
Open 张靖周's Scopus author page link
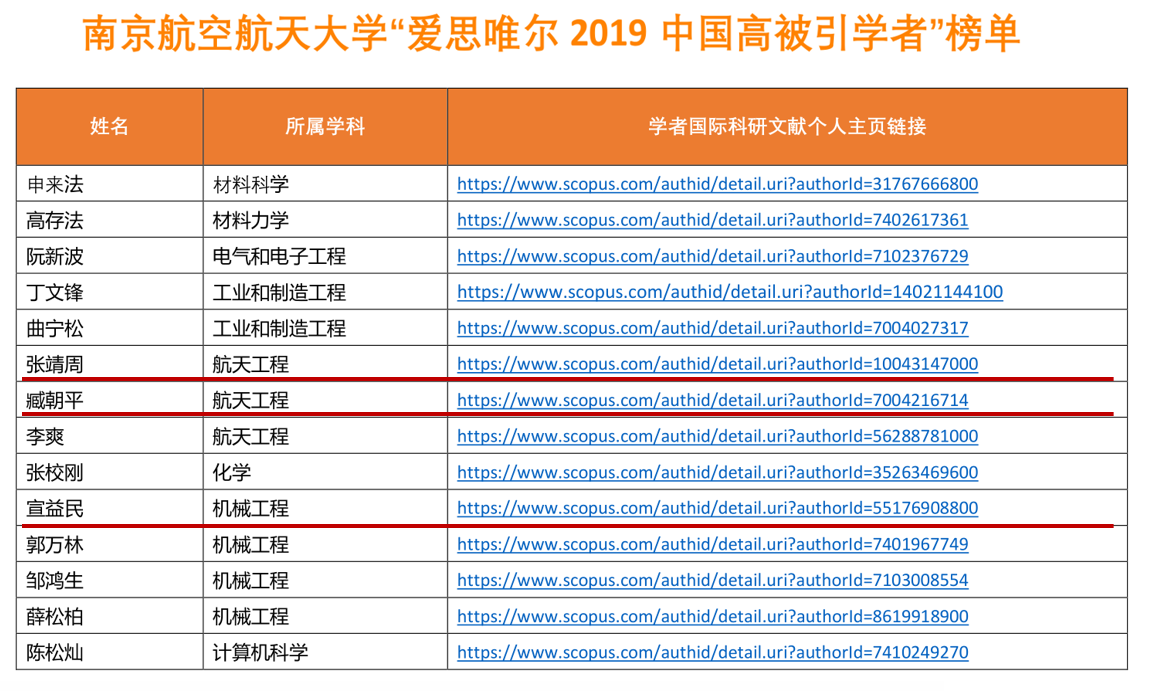[717, 364]
